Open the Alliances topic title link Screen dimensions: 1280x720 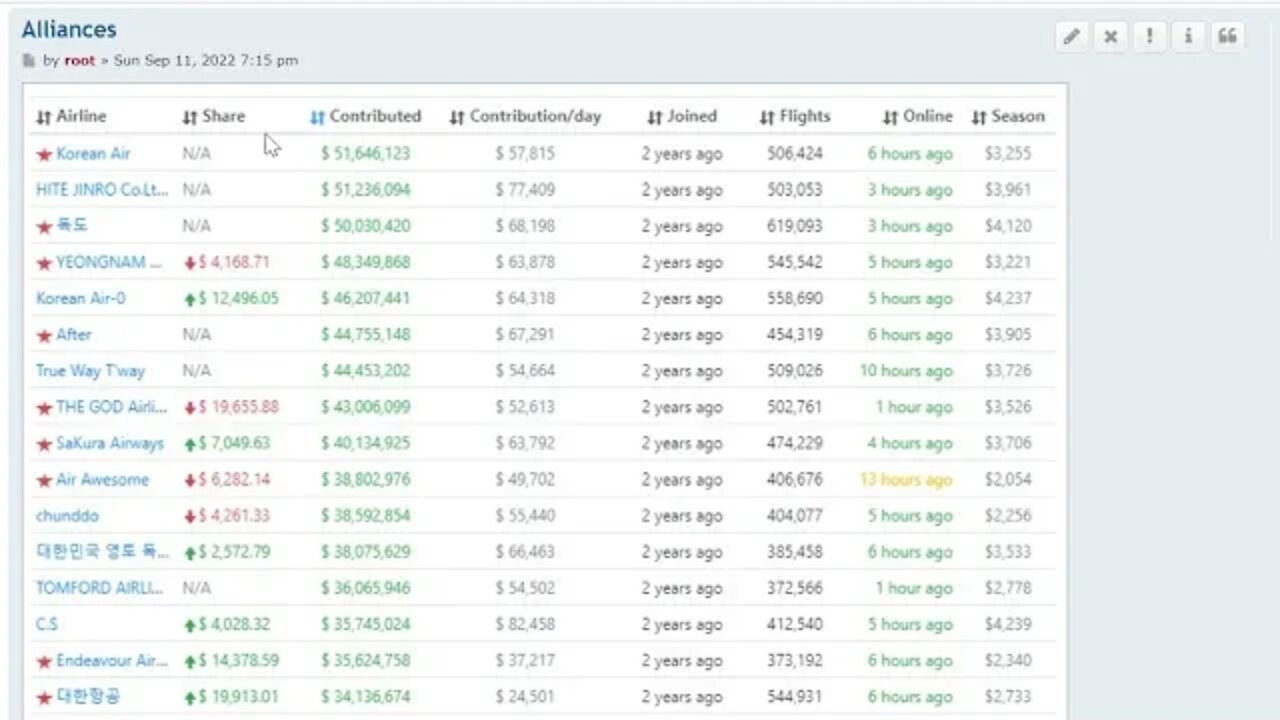point(69,29)
